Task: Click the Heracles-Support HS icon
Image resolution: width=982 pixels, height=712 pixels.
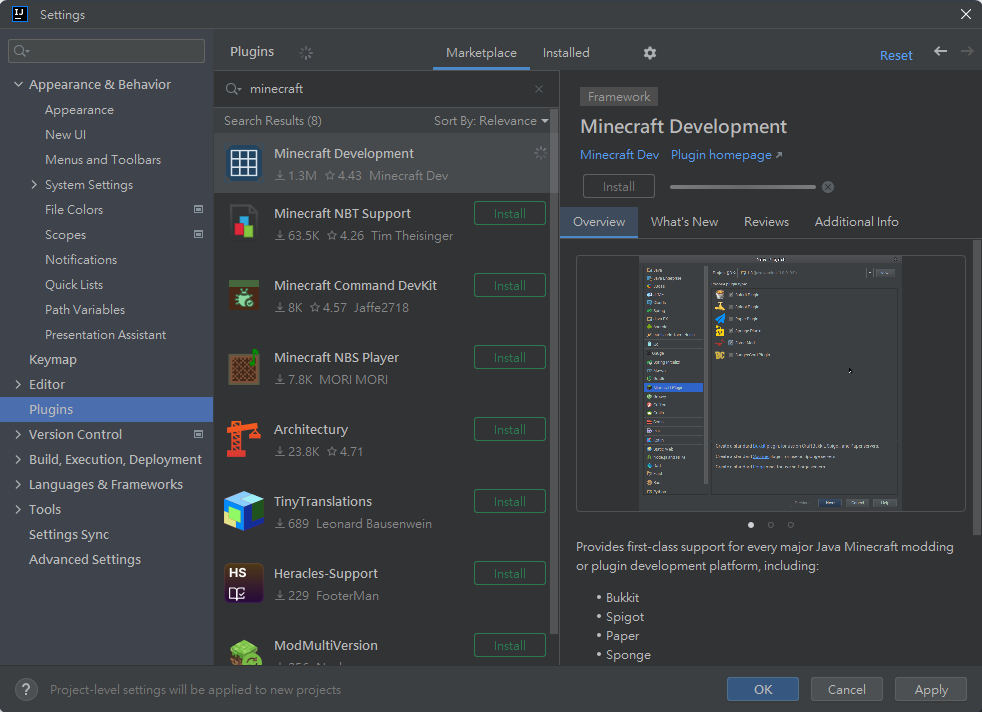Action: (244, 582)
